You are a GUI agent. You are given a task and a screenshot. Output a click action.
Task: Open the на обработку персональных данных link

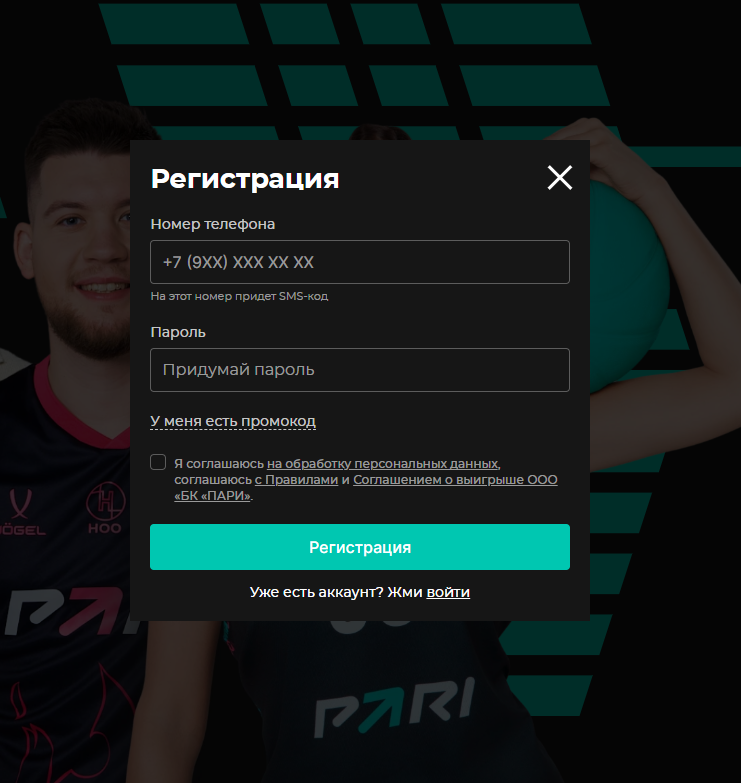click(383, 464)
